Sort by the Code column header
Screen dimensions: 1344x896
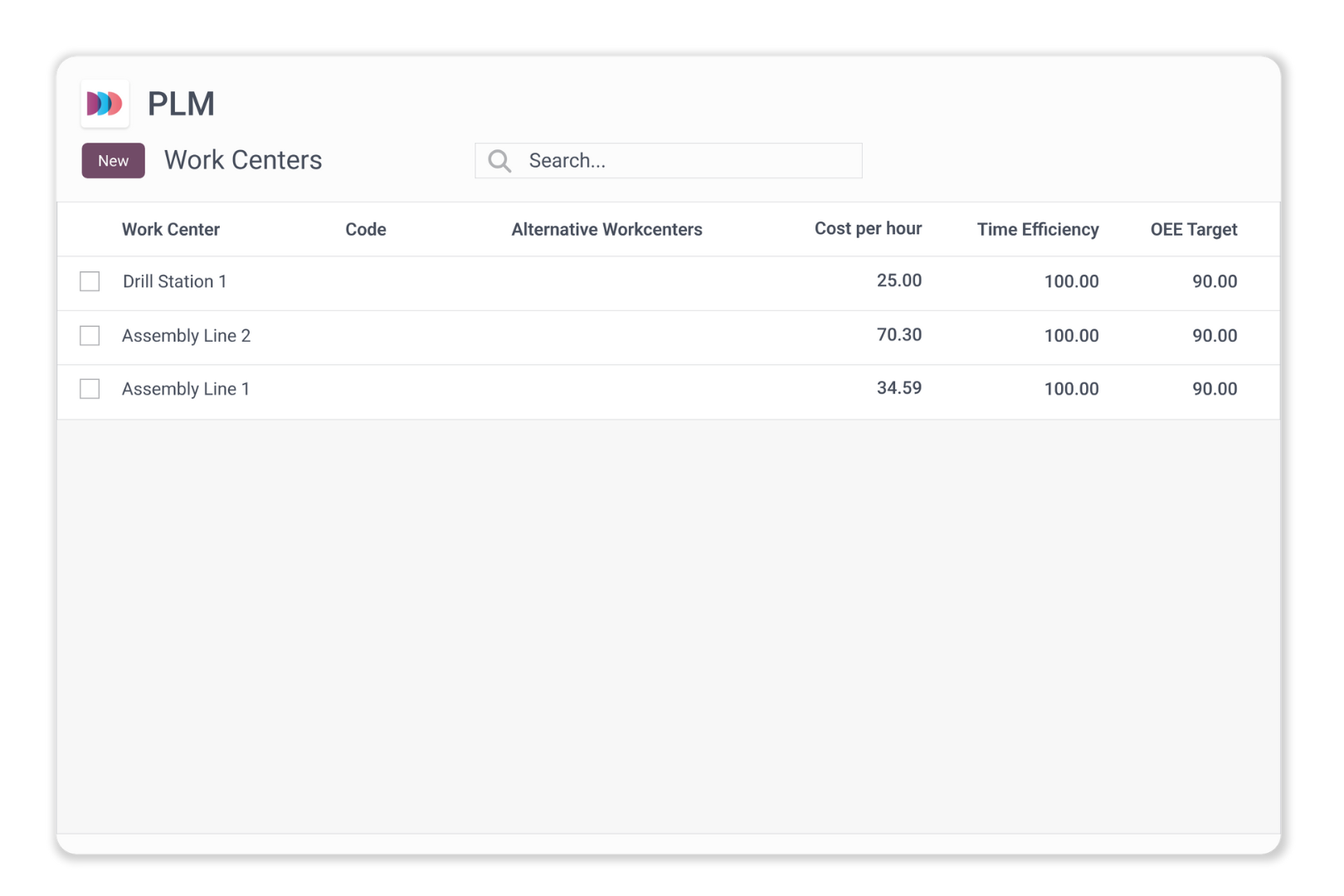pos(366,230)
